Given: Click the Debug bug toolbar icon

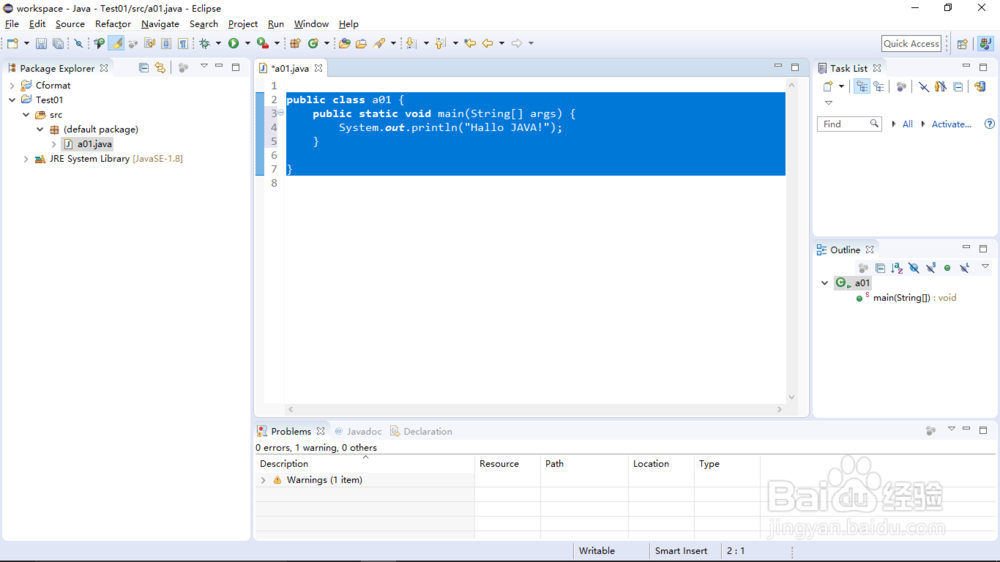Looking at the screenshot, I should coord(205,43).
